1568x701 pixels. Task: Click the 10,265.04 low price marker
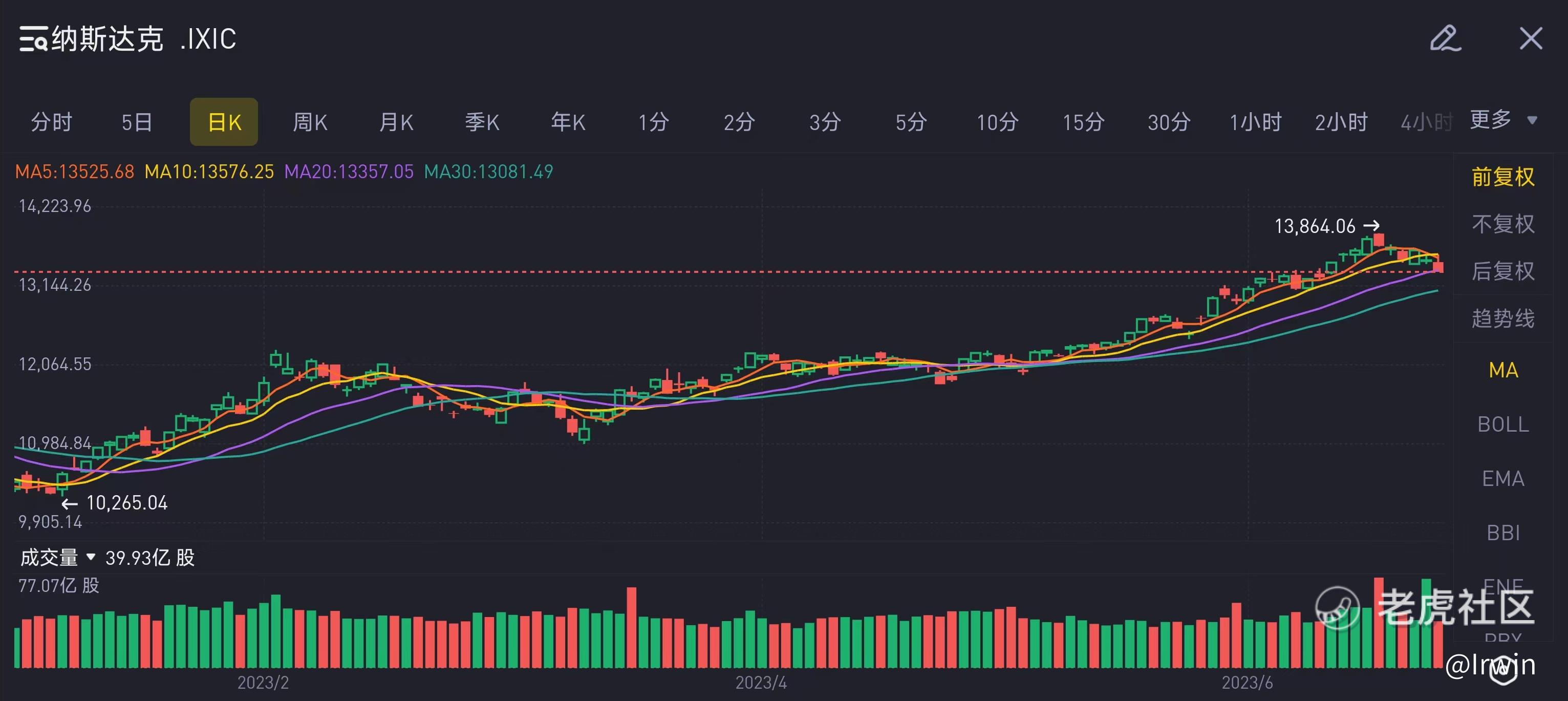point(115,502)
